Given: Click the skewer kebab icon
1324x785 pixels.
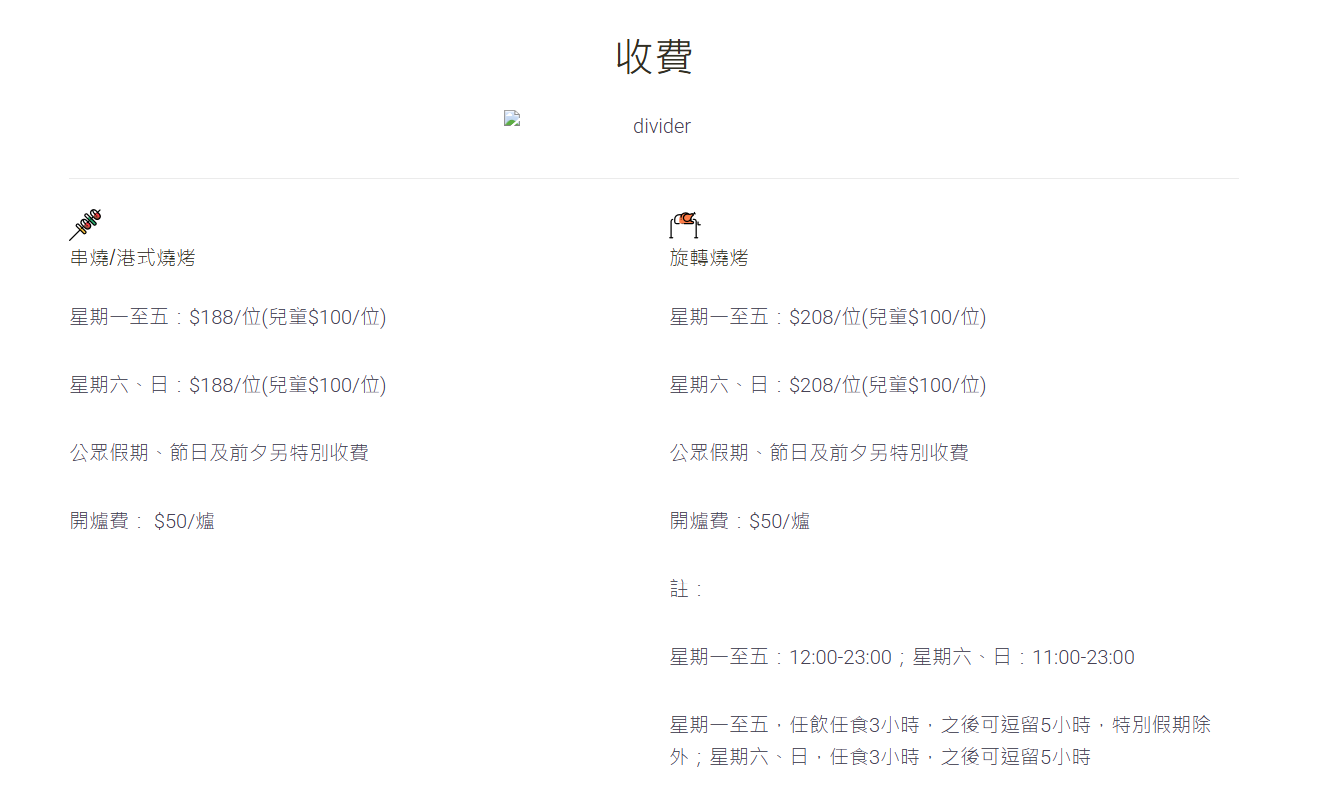Looking at the screenshot, I should pos(86,224).
